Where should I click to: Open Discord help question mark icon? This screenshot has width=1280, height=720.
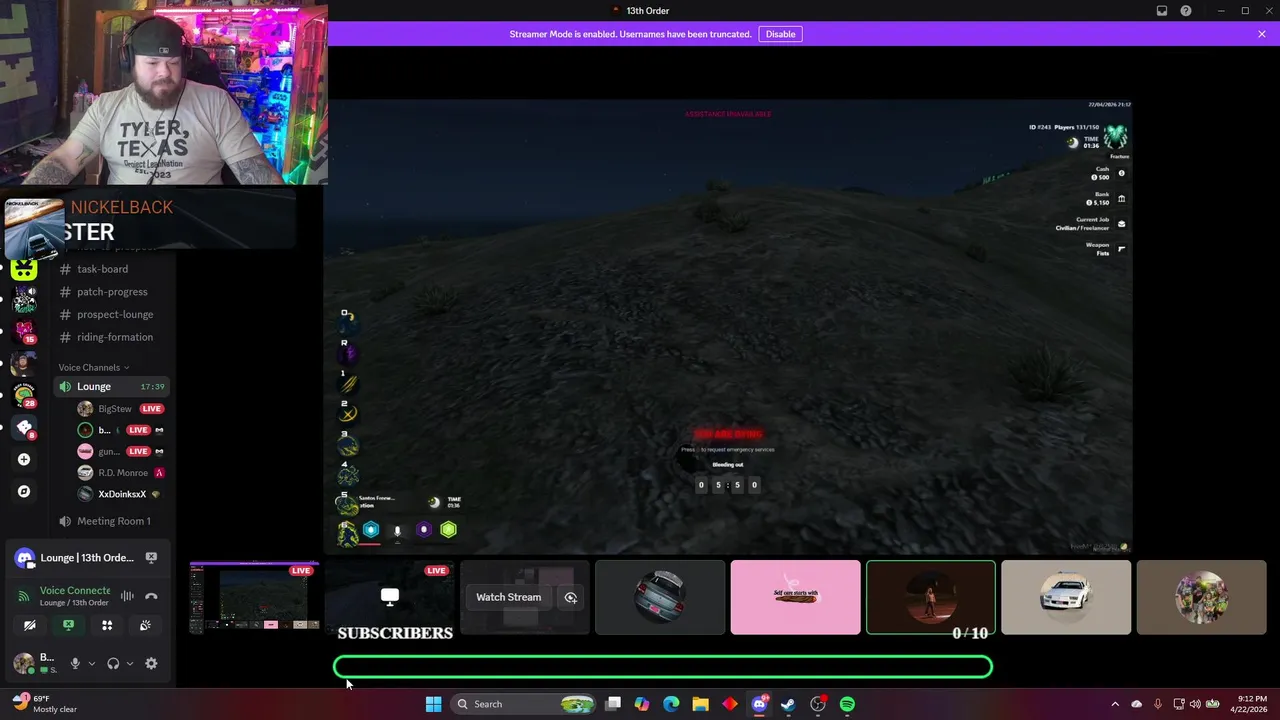[x=1186, y=11]
